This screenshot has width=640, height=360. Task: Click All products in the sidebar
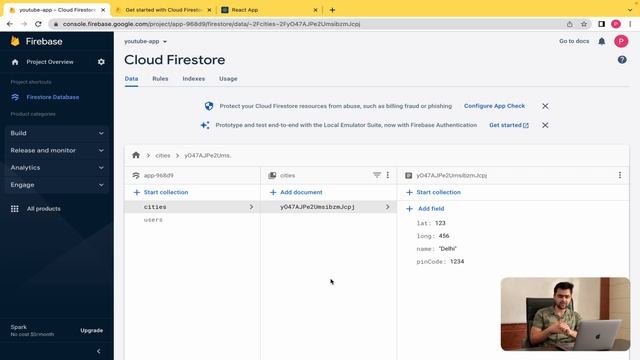[x=44, y=209]
